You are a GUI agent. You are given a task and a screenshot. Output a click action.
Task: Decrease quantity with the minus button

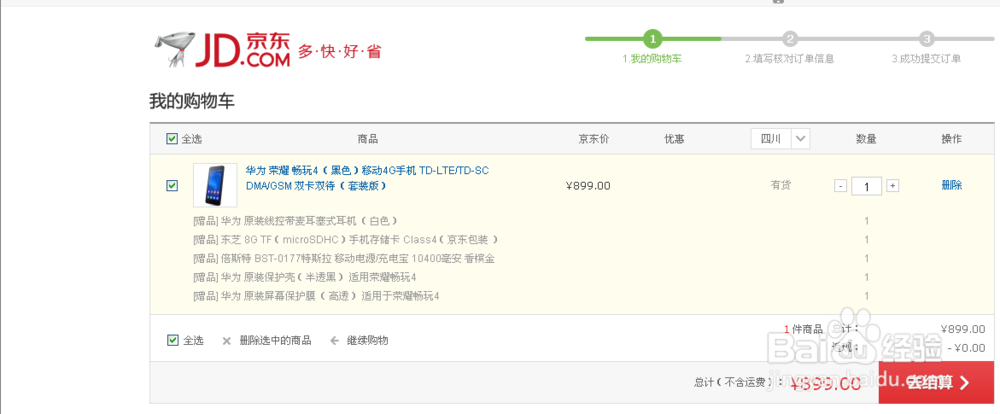840,185
